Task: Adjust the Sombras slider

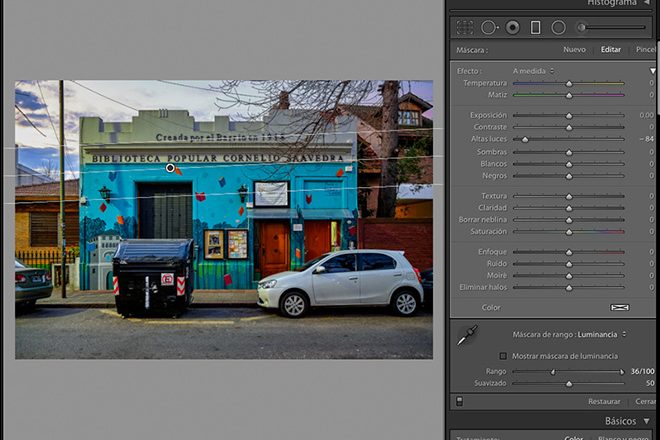Action: pos(569,152)
